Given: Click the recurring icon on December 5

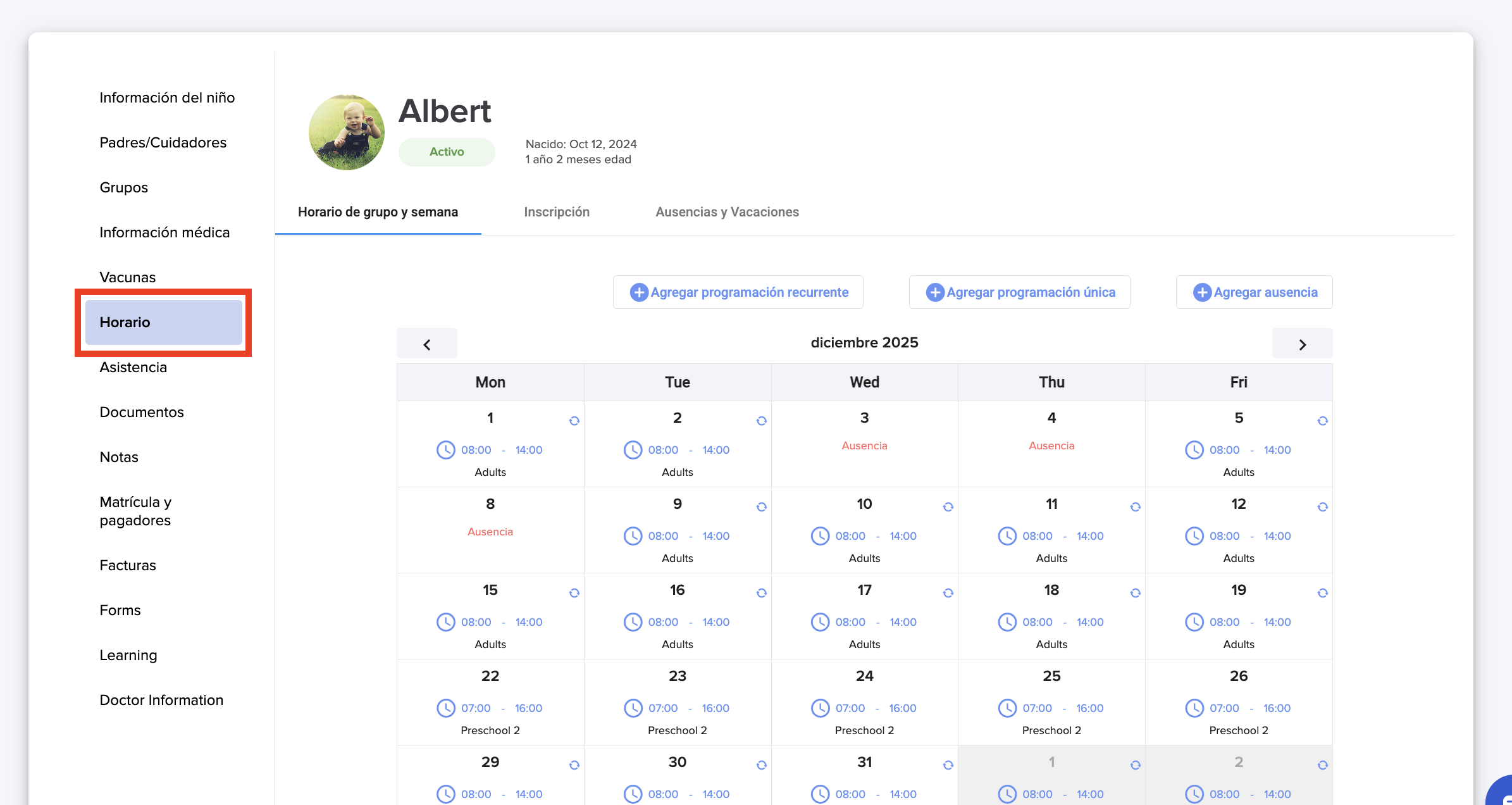Looking at the screenshot, I should click(x=1322, y=421).
